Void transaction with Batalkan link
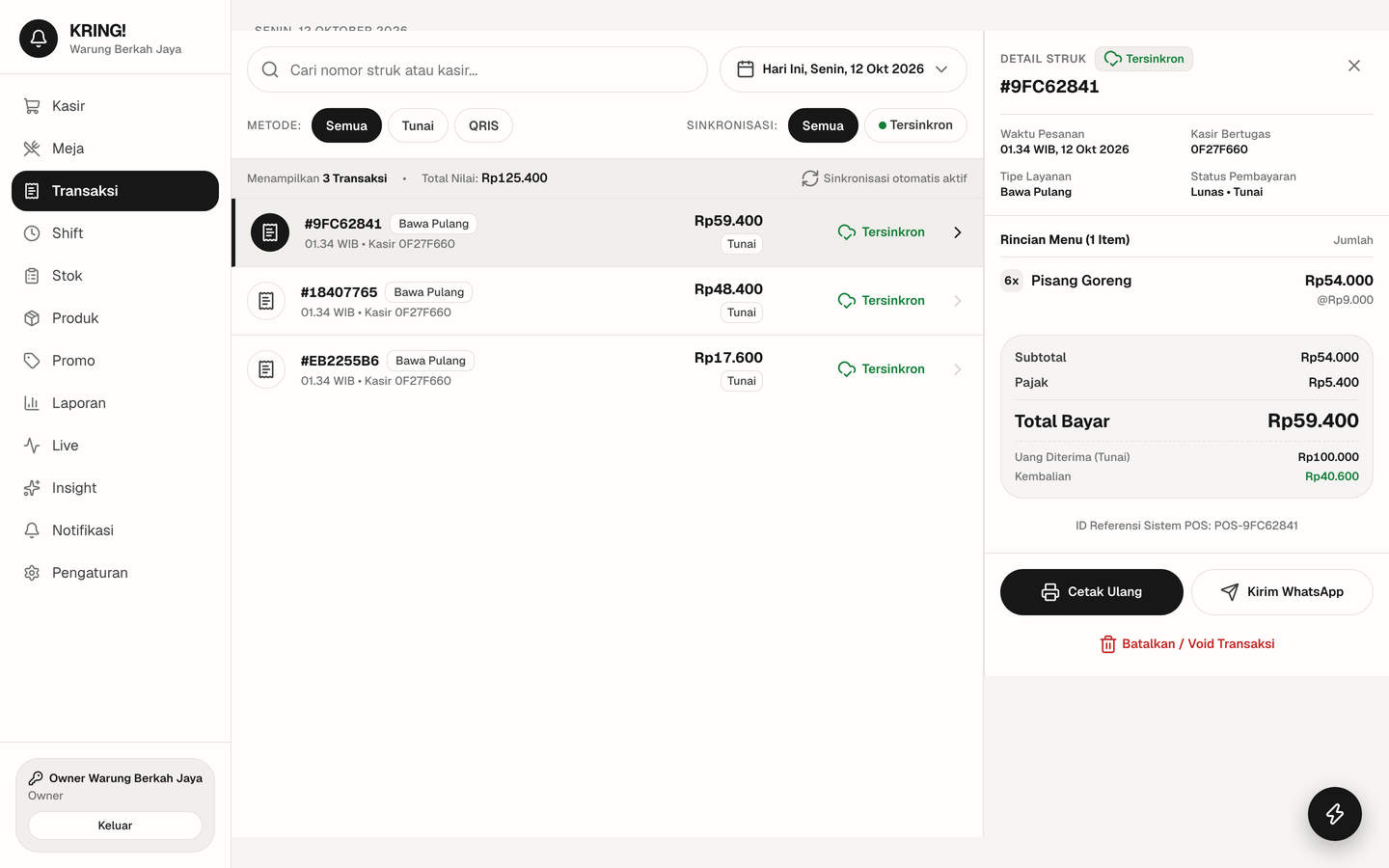Image resolution: width=1389 pixels, height=868 pixels. click(x=1187, y=644)
